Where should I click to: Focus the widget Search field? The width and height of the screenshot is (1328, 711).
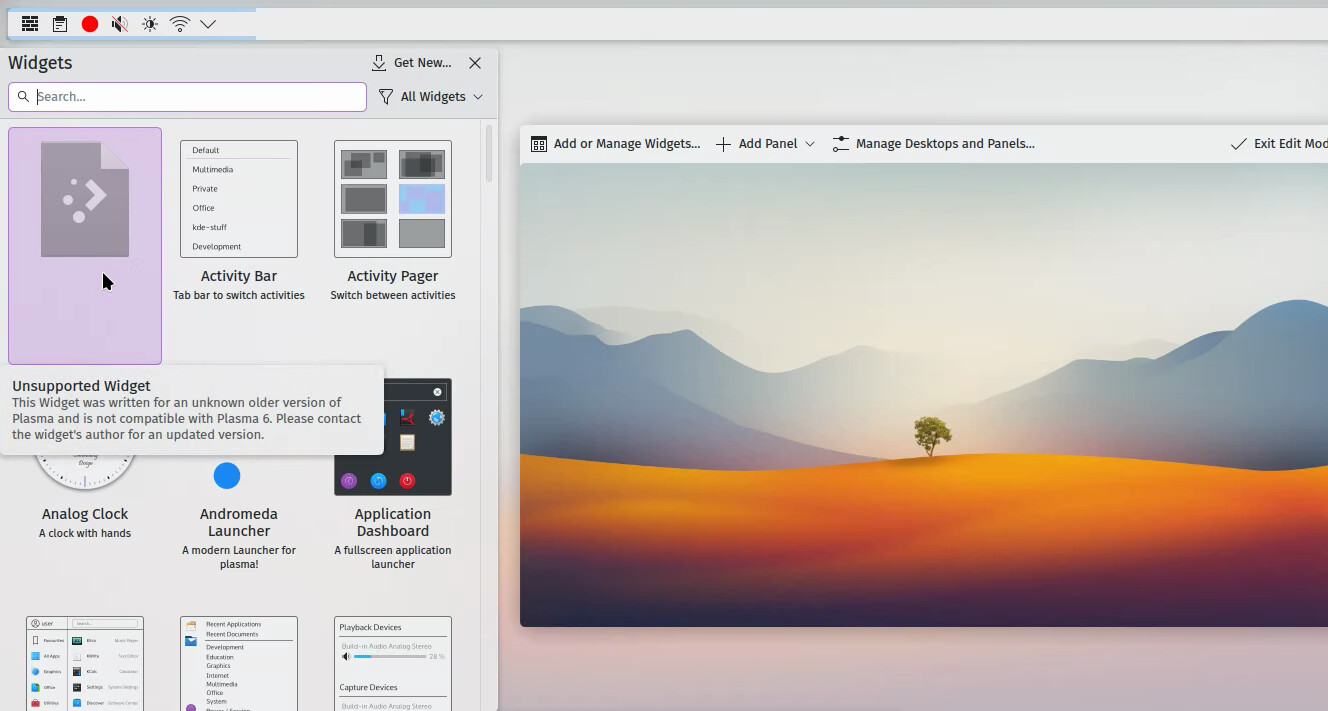(190, 97)
